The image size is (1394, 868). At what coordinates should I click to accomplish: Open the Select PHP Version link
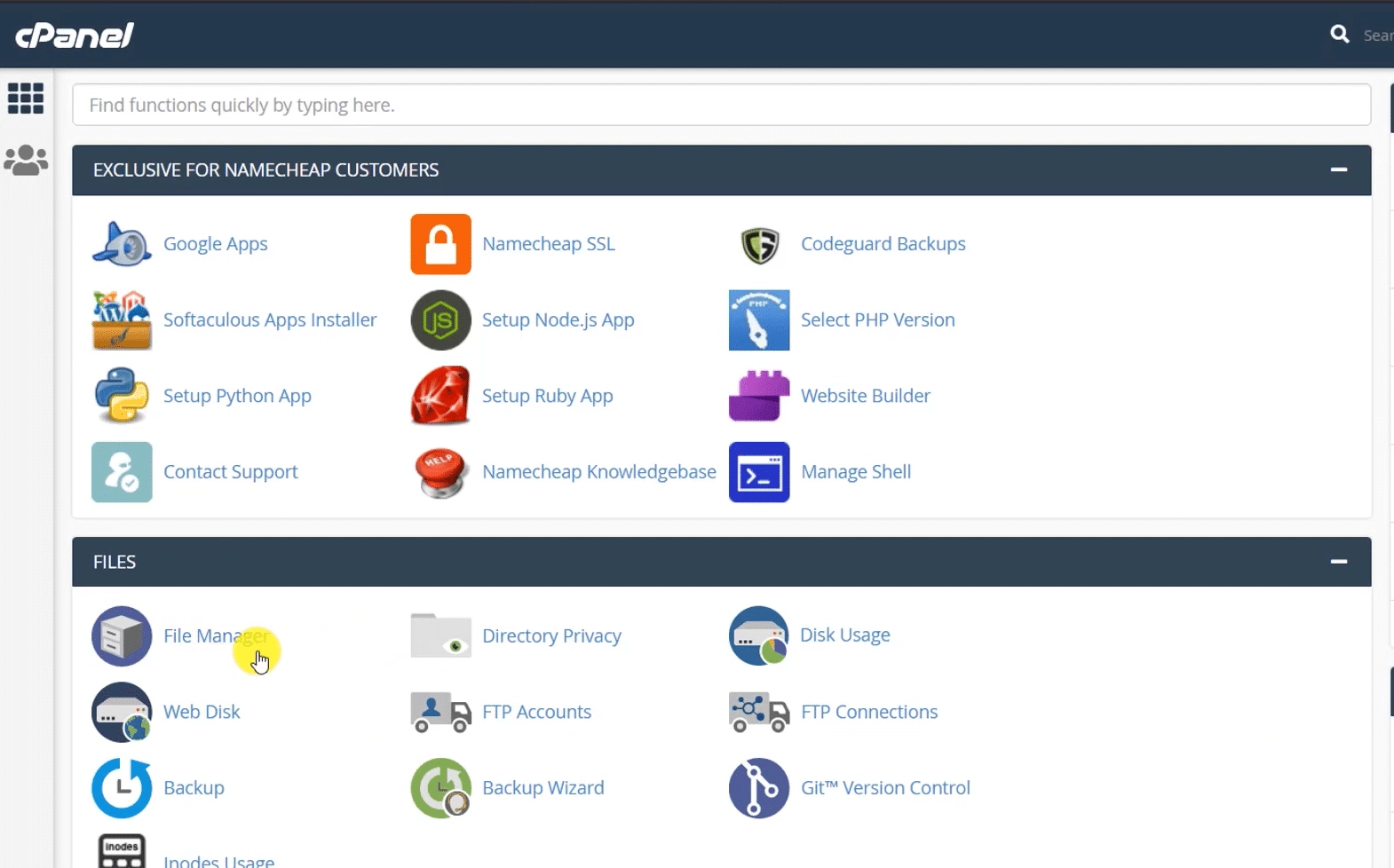pos(878,320)
